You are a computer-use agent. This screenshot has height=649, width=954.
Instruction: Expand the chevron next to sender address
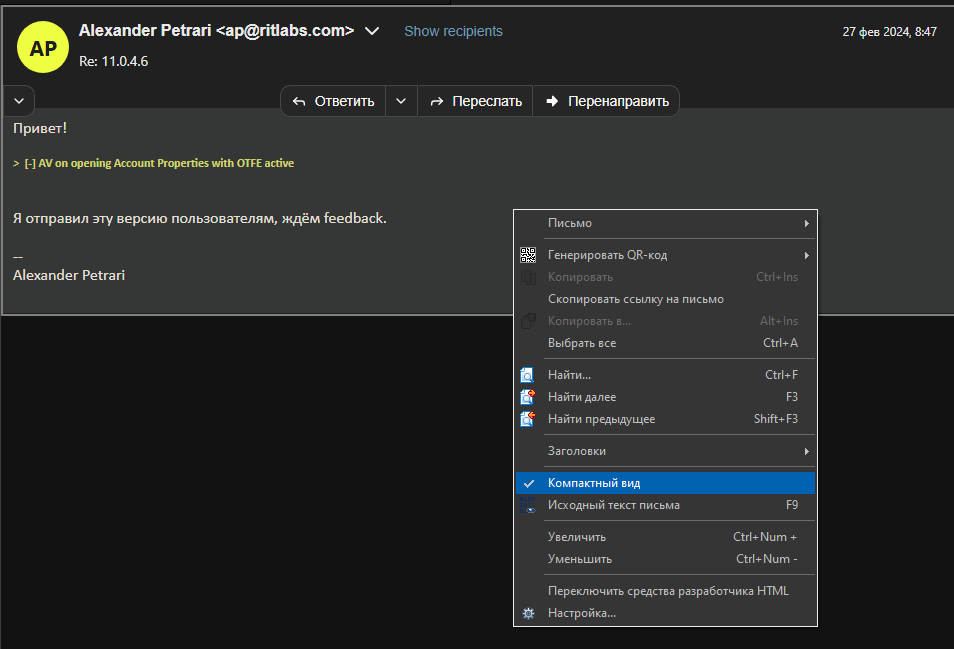click(372, 31)
